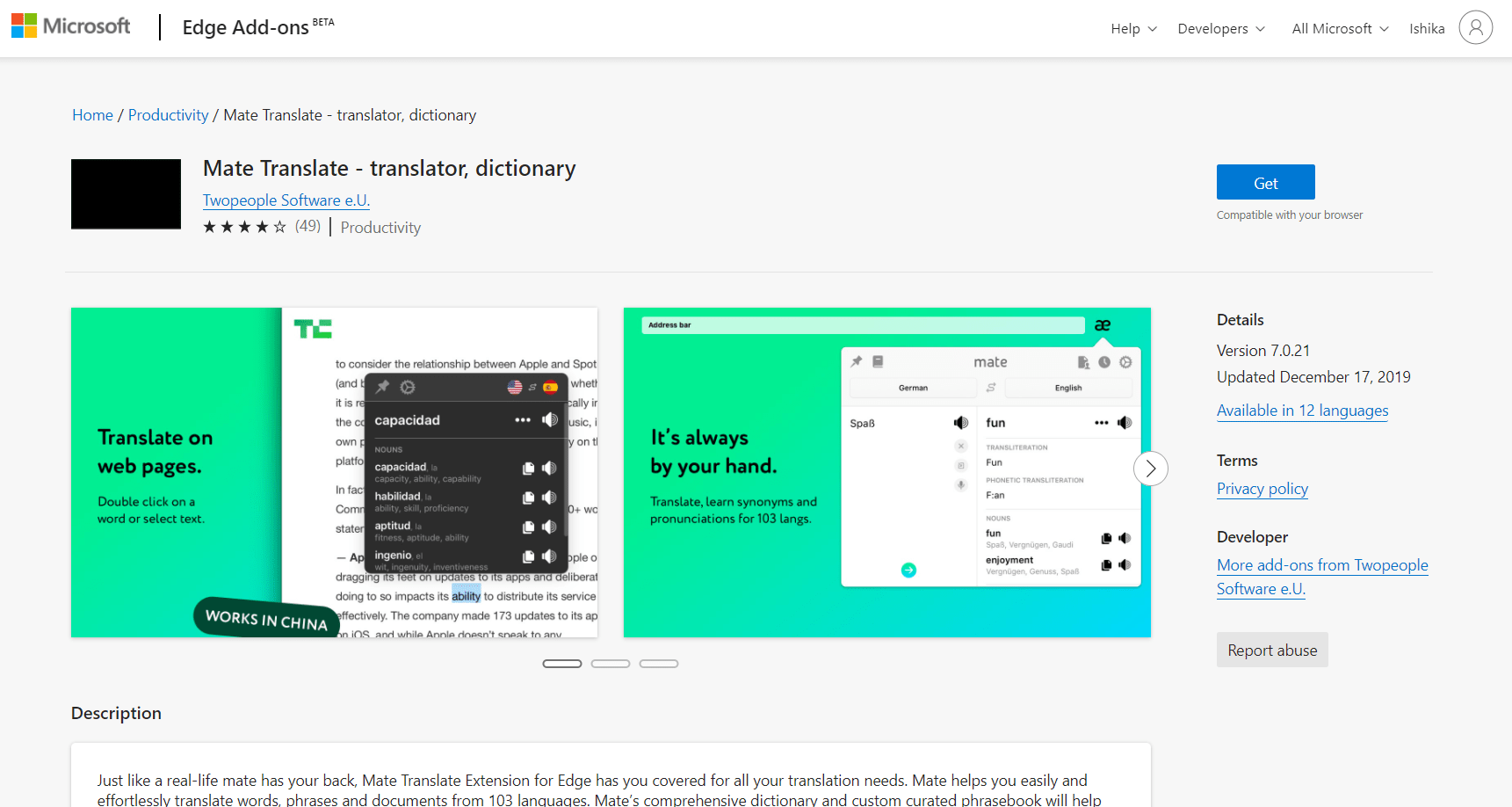
Task: Advance the screenshots carousel with next arrow
Action: click(1151, 469)
